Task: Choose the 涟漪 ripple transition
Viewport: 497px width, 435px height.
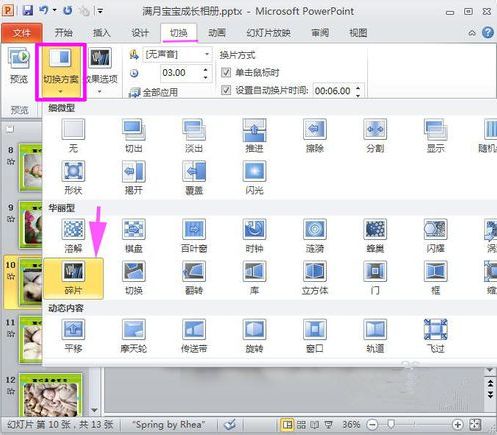Action: (x=315, y=236)
